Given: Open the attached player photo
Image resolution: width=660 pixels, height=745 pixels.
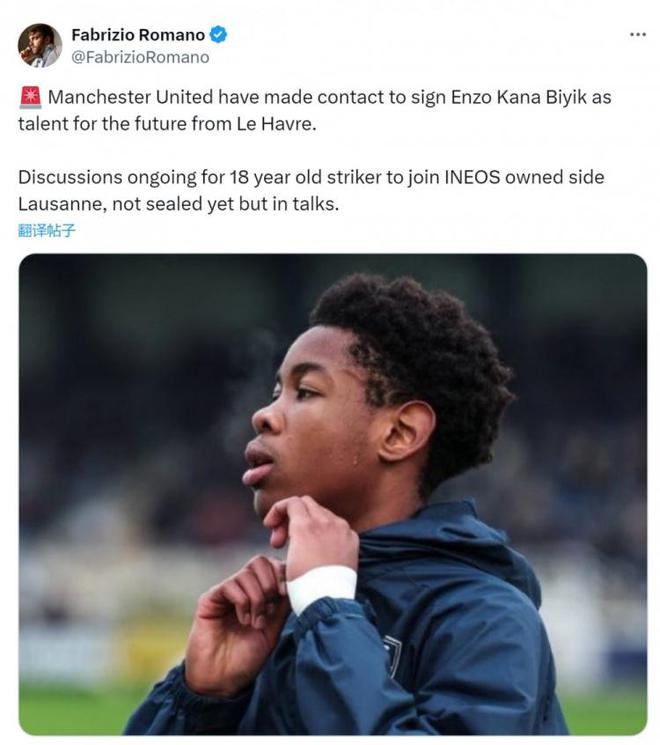Looking at the screenshot, I should tap(332, 494).
